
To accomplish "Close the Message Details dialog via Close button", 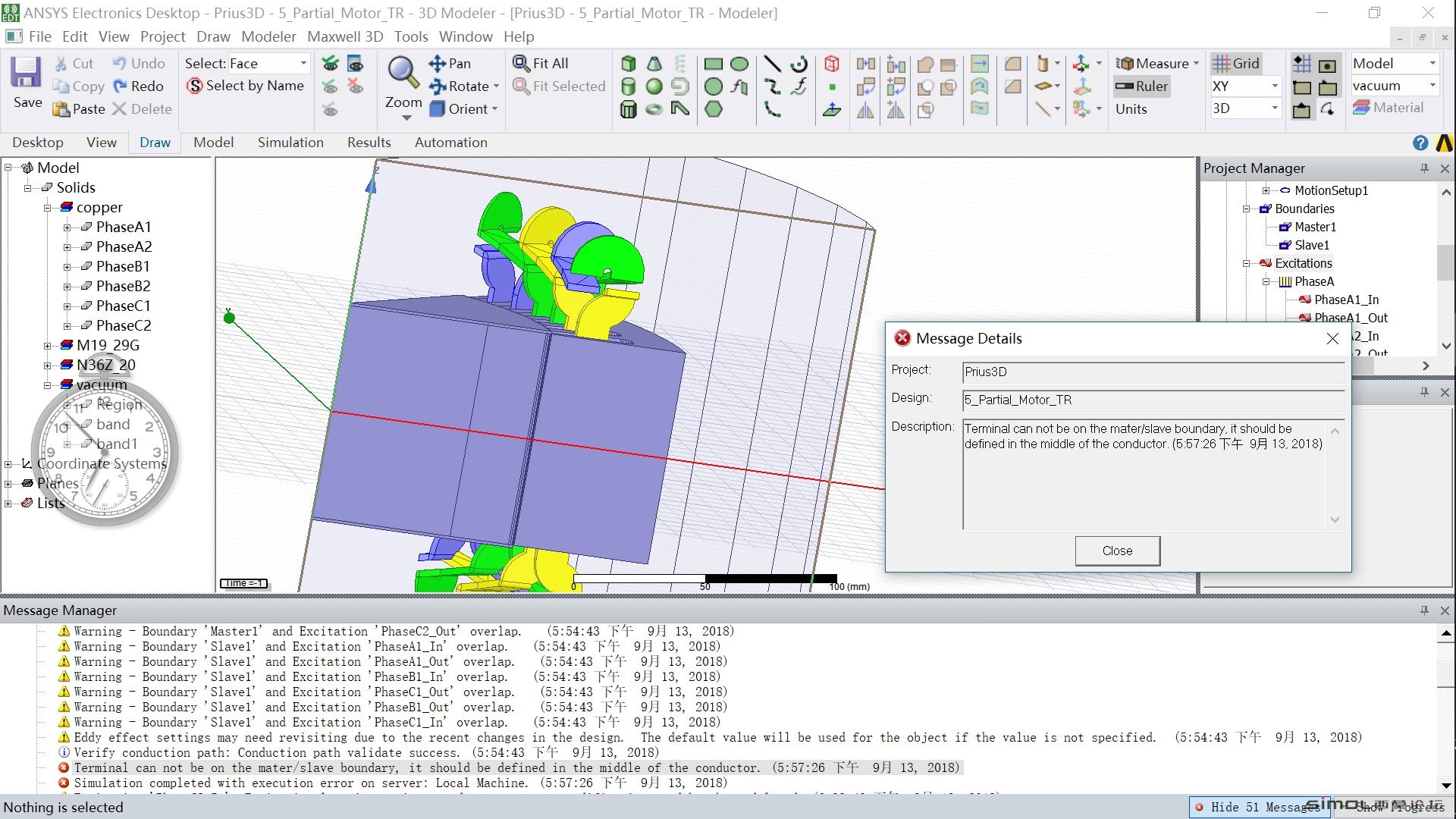I will [x=1117, y=551].
